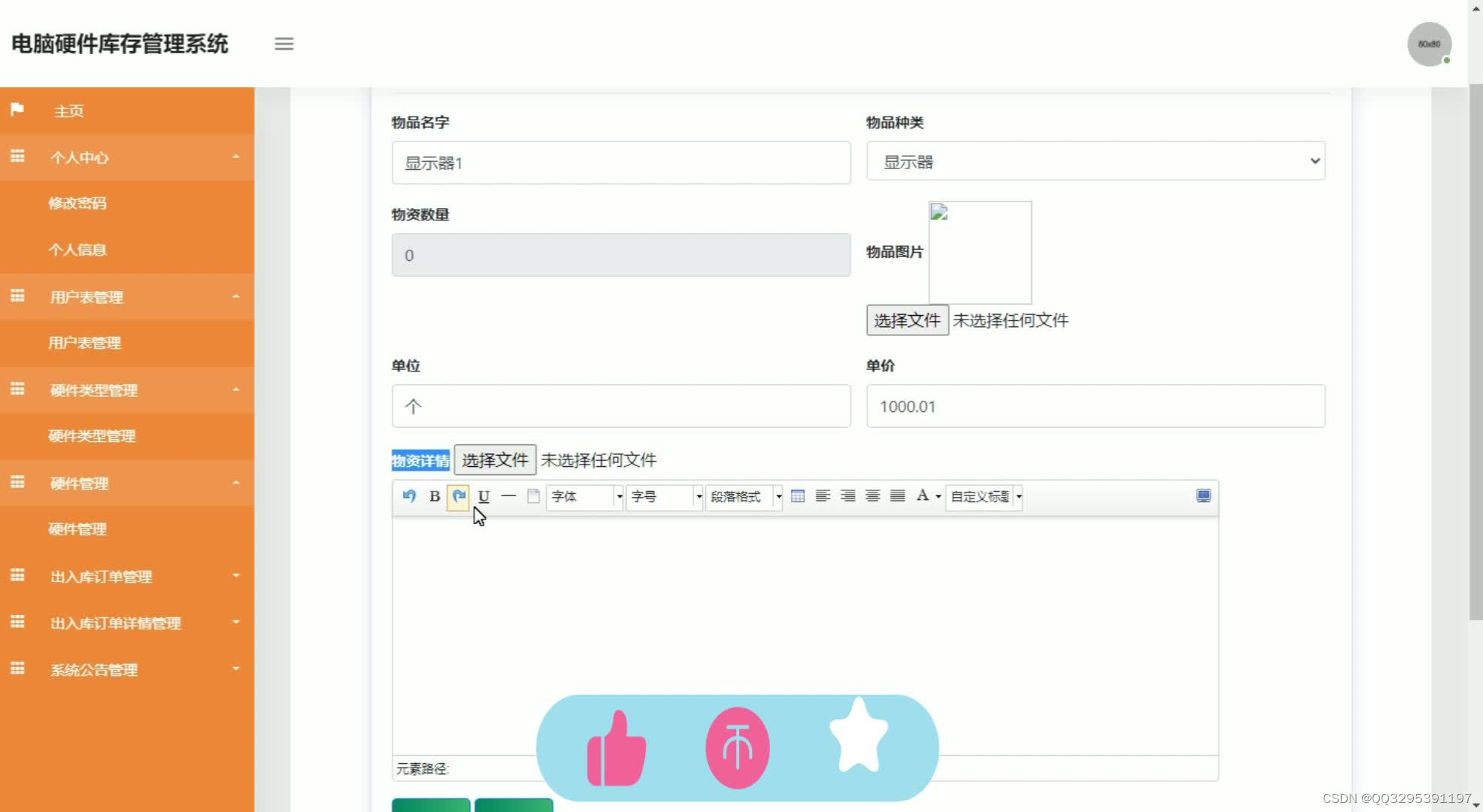1483x812 pixels.
Task: Click the 物品名字 input field
Action: [621, 162]
